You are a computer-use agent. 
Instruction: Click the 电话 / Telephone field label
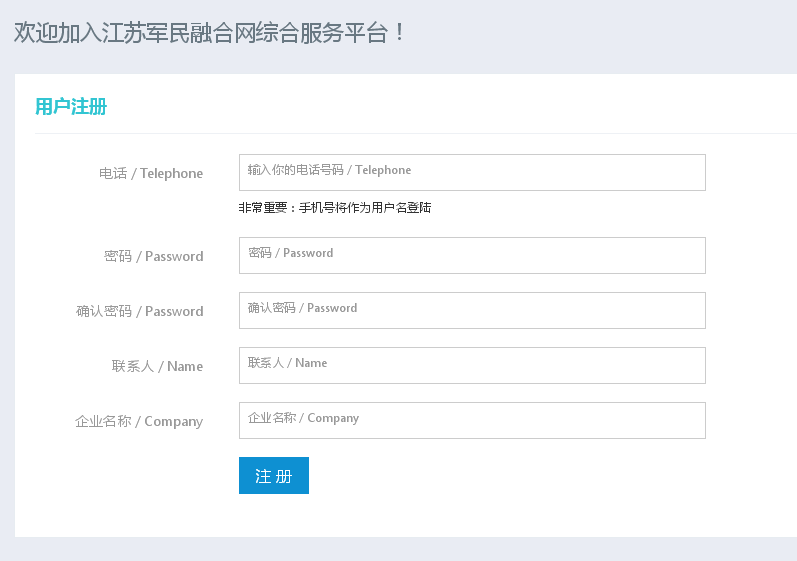[x=151, y=173]
